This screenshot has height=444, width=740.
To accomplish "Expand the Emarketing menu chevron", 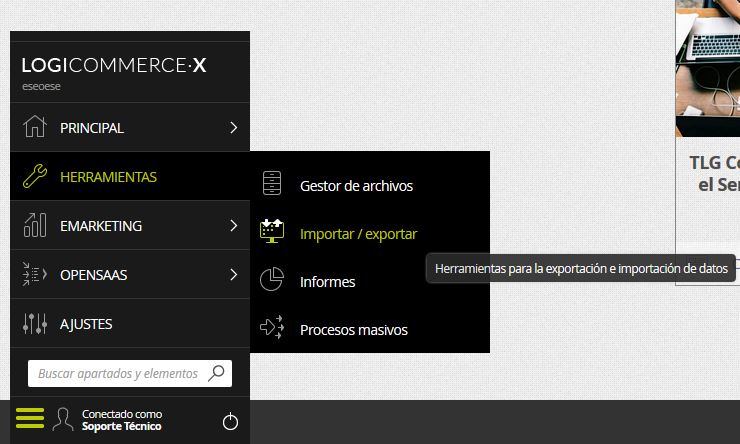I will (234, 226).
